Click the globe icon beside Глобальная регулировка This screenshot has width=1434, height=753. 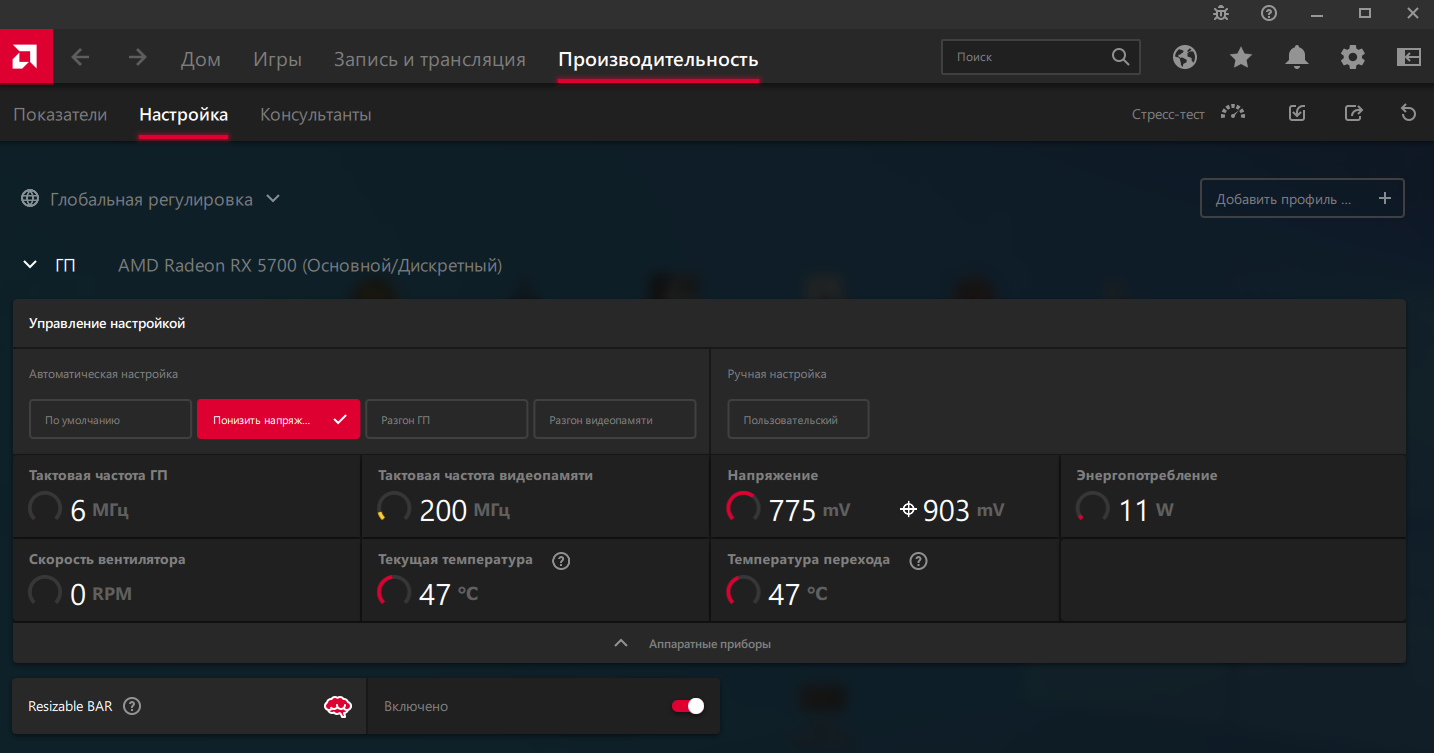30,199
